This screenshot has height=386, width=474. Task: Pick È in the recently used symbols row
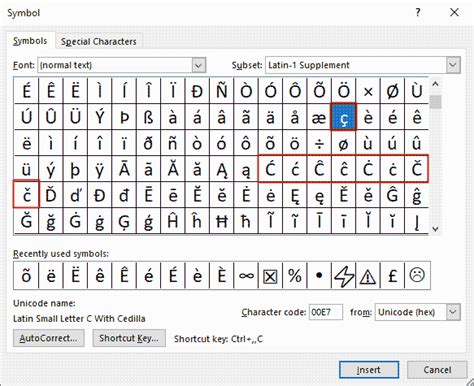click(x=222, y=276)
